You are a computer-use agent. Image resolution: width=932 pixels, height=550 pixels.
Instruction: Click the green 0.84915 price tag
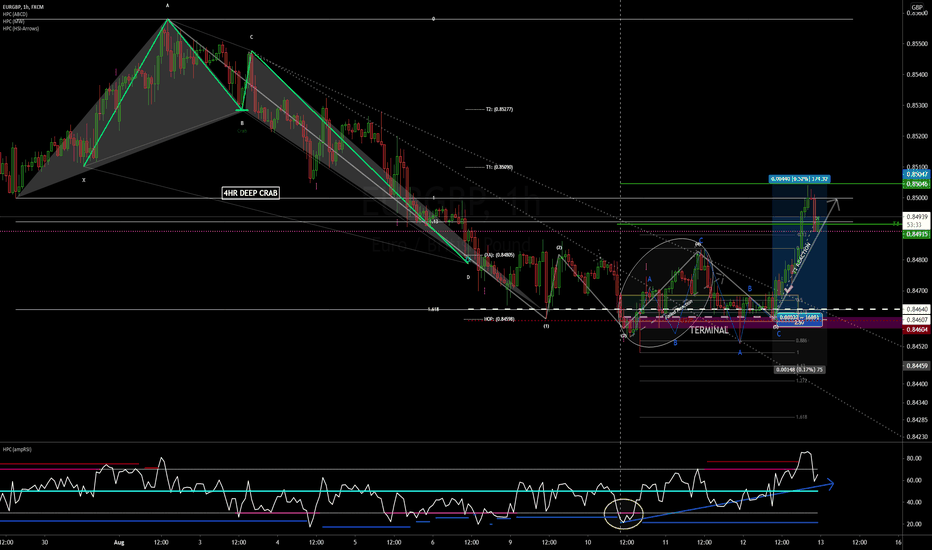pos(917,234)
